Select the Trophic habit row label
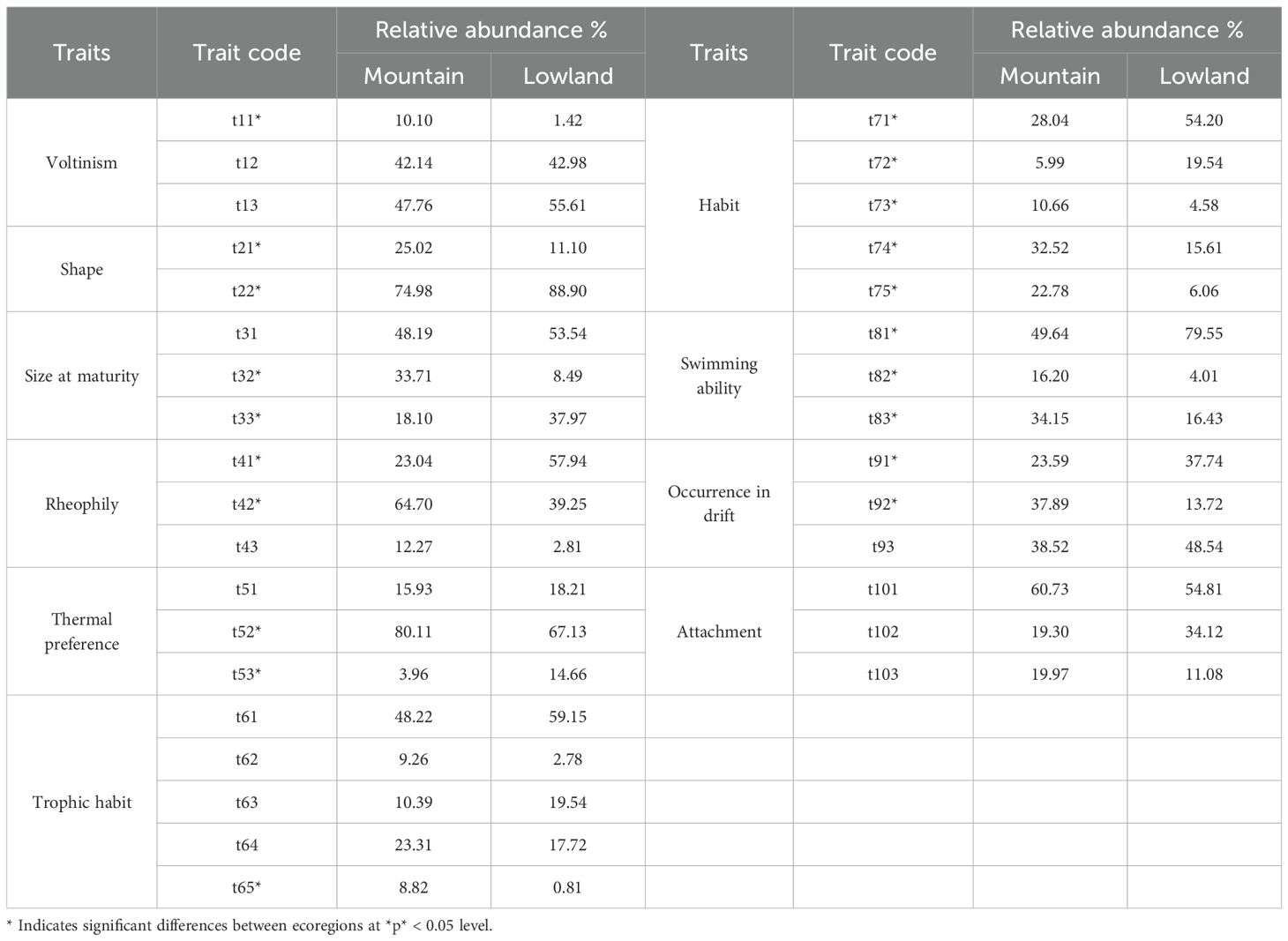The width and height of the screenshot is (1288, 941). [x=81, y=802]
